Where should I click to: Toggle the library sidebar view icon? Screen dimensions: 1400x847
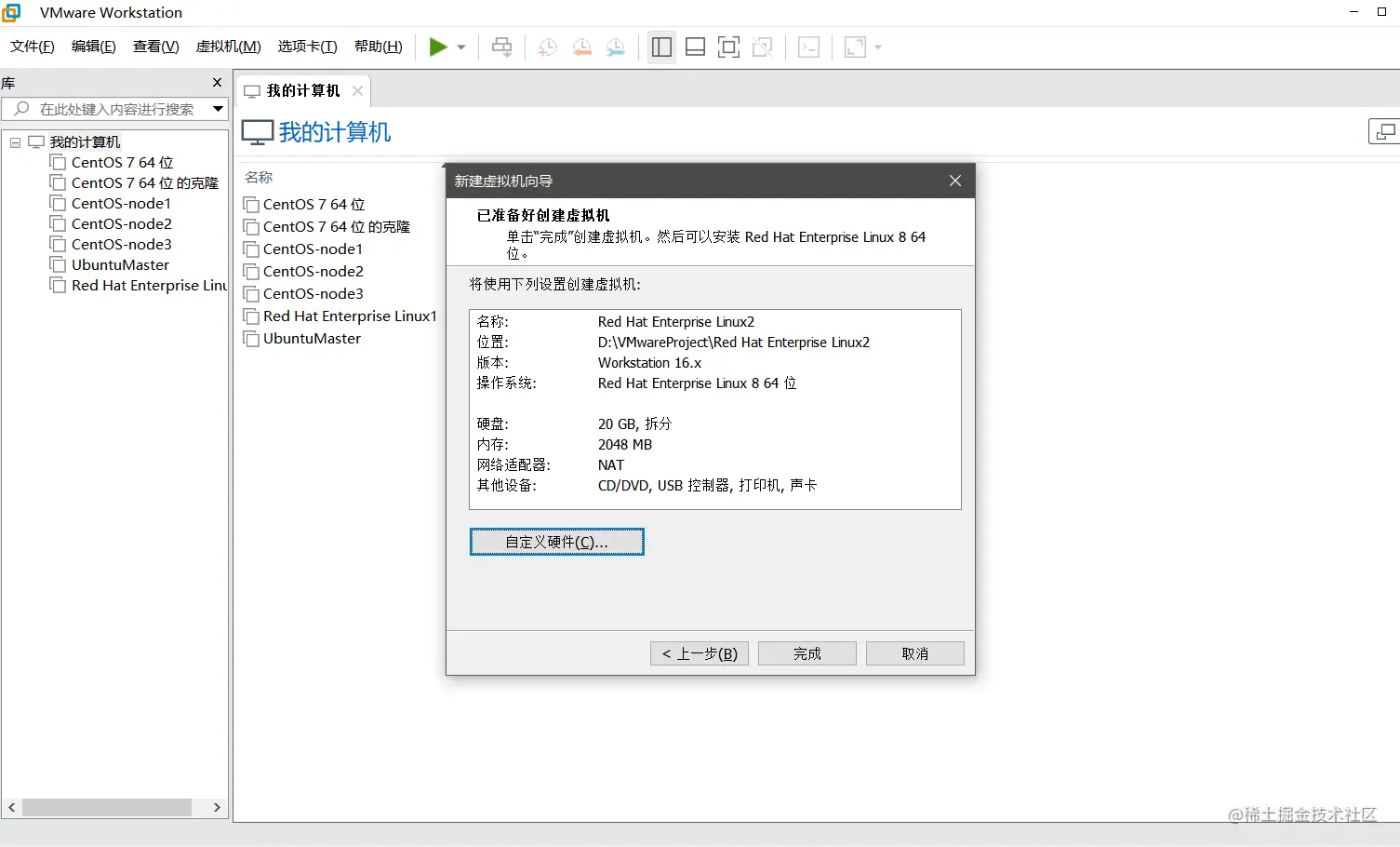(661, 47)
